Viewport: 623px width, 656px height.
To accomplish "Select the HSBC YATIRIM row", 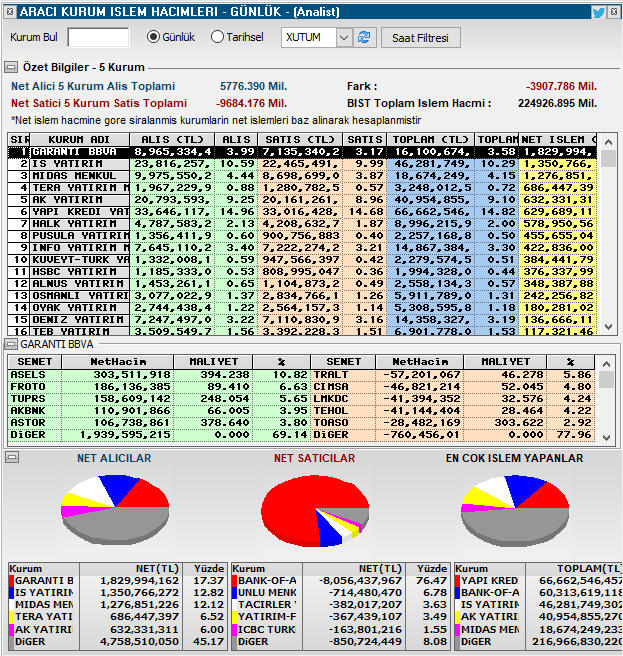I will coord(302,272).
